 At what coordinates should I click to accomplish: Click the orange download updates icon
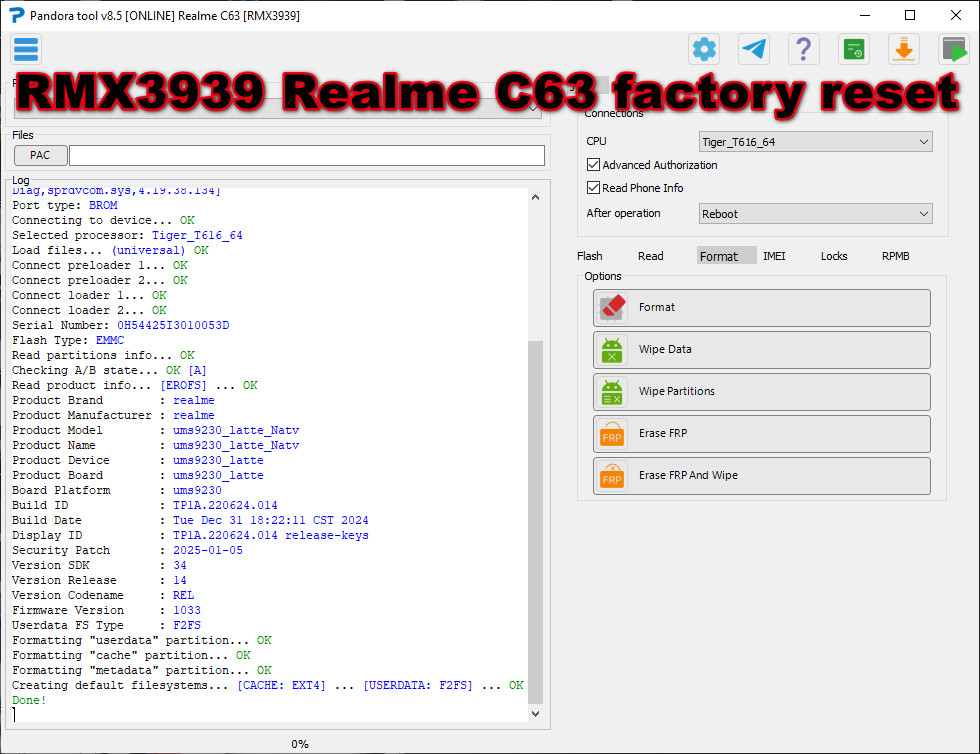coord(904,49)
